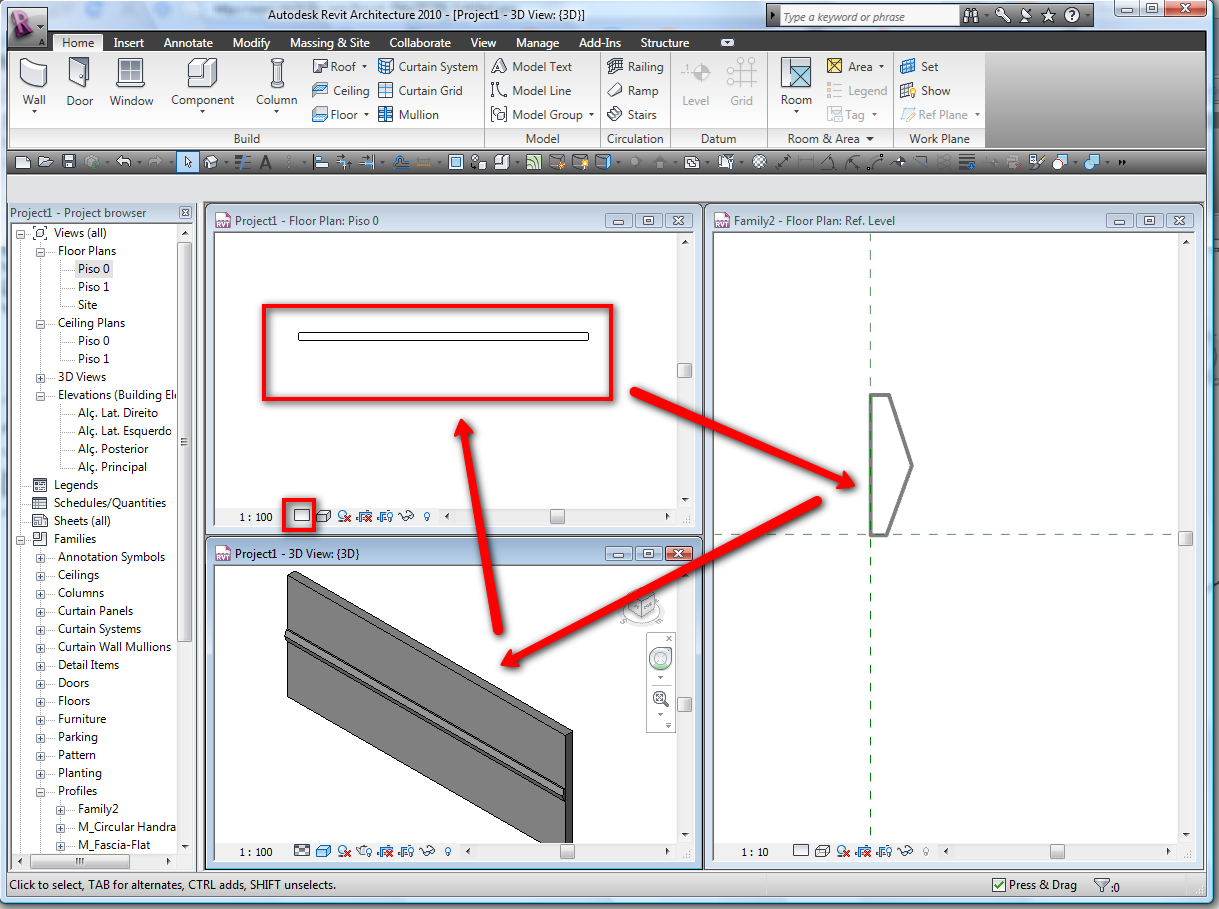Click scale 1 : 100 in 3D view
This screenshot has height=909, width=1219.
pos(256,852)
